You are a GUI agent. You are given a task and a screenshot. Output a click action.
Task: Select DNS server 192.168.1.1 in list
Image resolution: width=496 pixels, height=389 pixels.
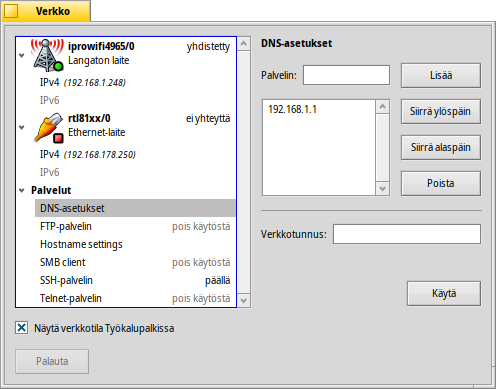click(319, 109)
